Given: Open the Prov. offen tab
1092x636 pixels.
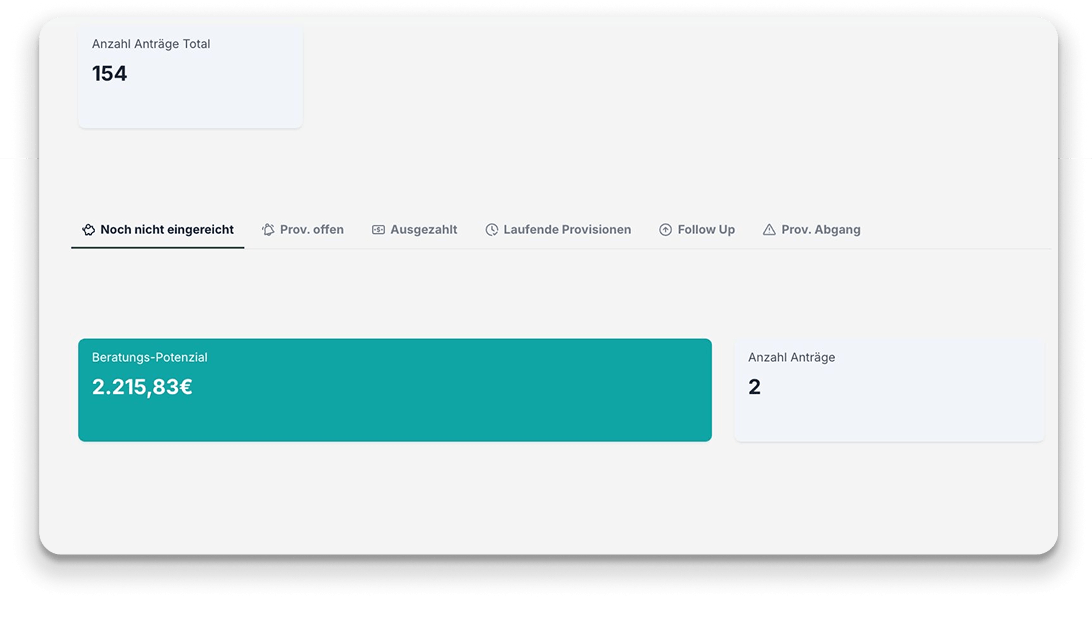Looking at the screenshot, I should [311, 230].
